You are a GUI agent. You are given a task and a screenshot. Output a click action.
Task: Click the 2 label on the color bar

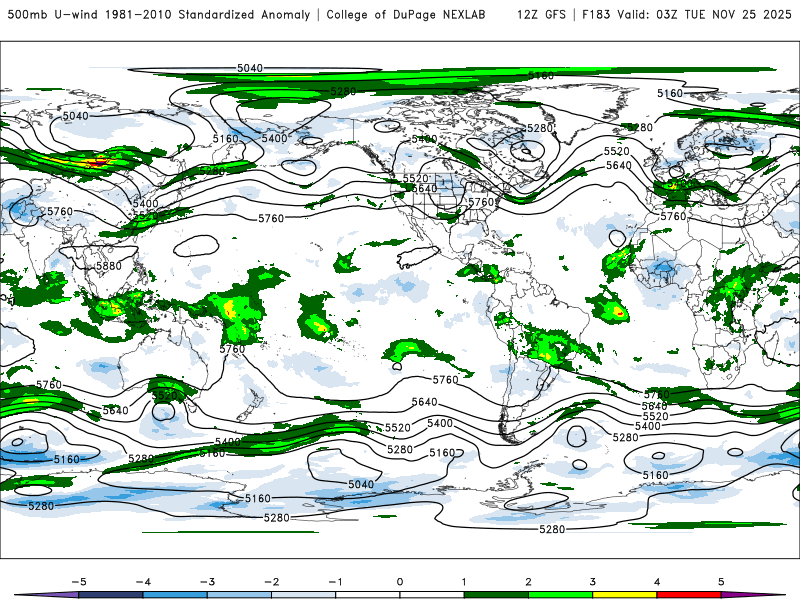point(528,582)
